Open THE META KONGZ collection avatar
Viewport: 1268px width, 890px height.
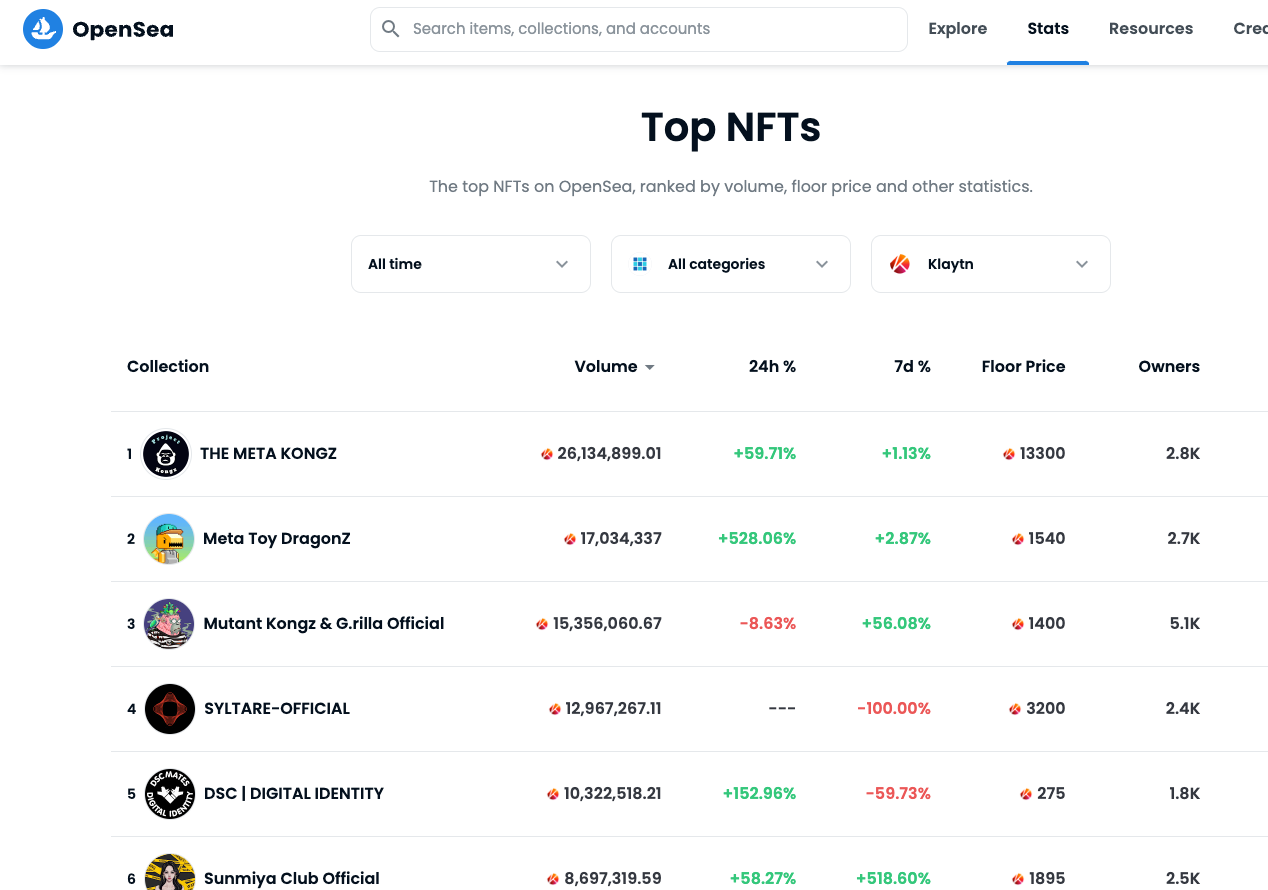click(166, 454)
